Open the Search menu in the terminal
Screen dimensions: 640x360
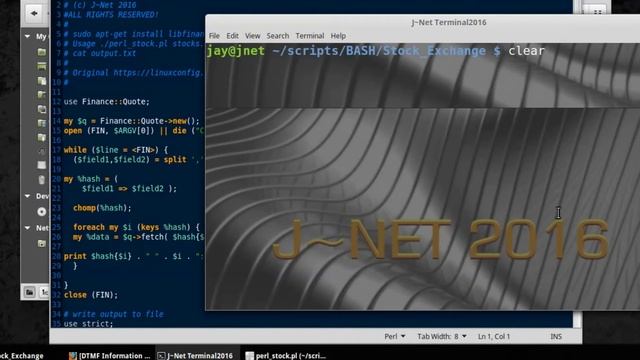278,36
